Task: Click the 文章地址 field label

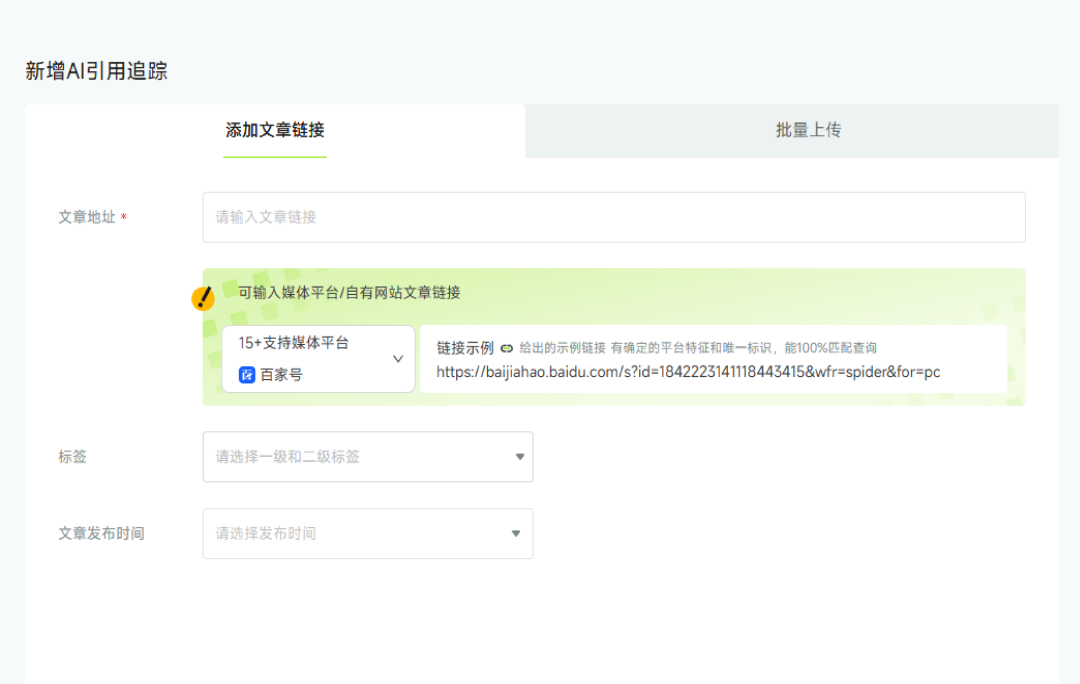Action: pos(87,217)
